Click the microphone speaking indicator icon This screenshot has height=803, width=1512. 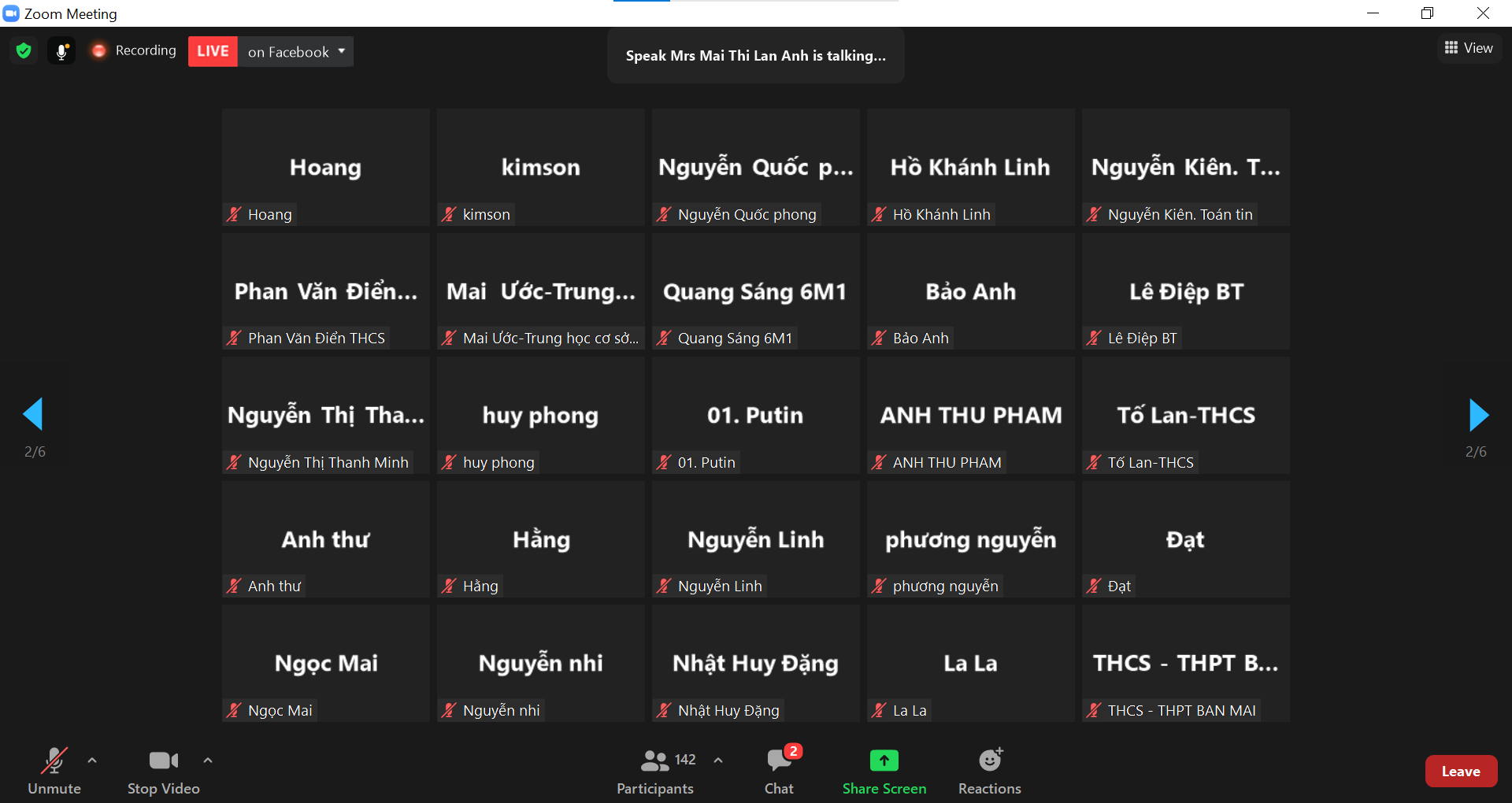(61, 51)
